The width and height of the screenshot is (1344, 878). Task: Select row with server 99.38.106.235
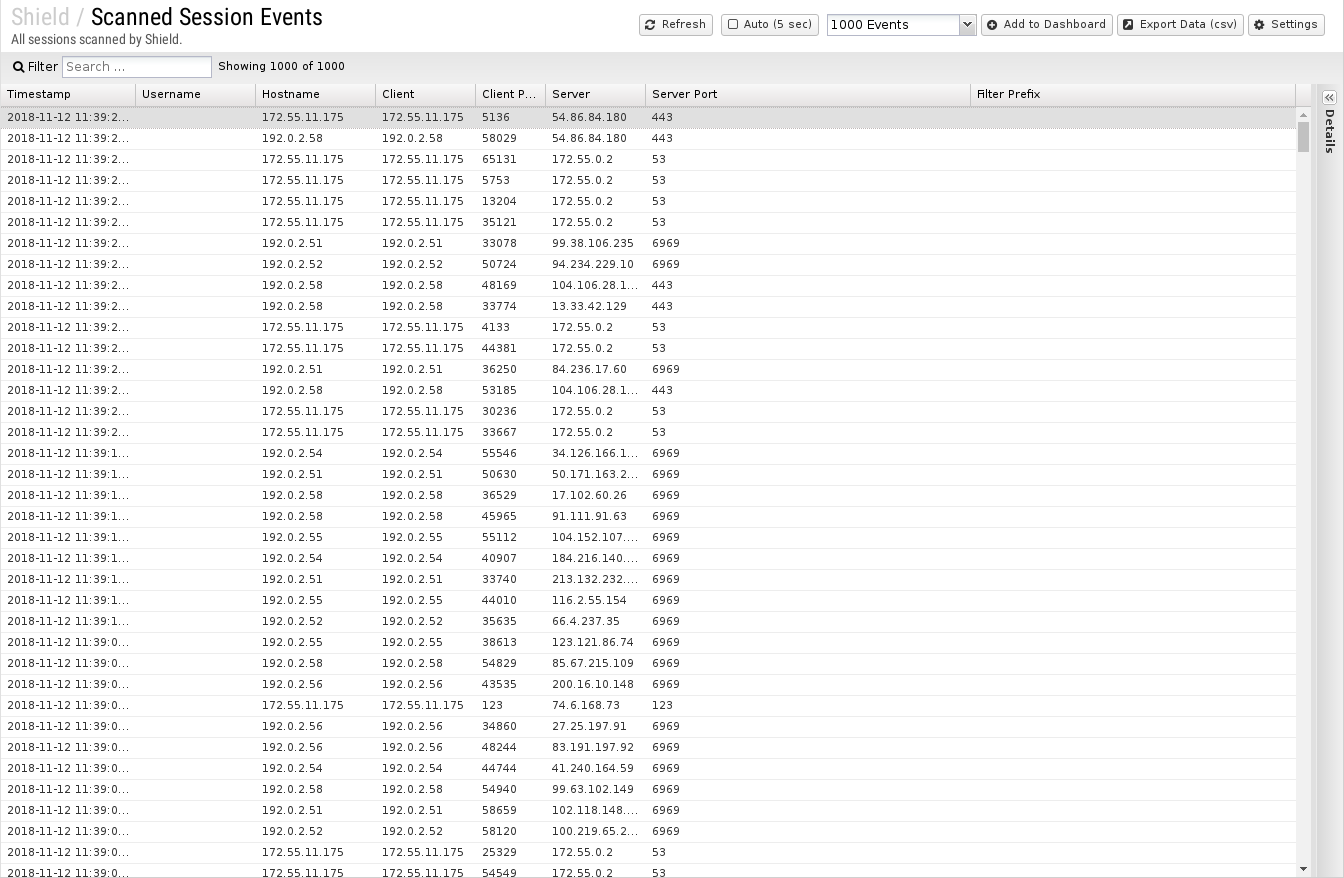[x=592, y=243]
